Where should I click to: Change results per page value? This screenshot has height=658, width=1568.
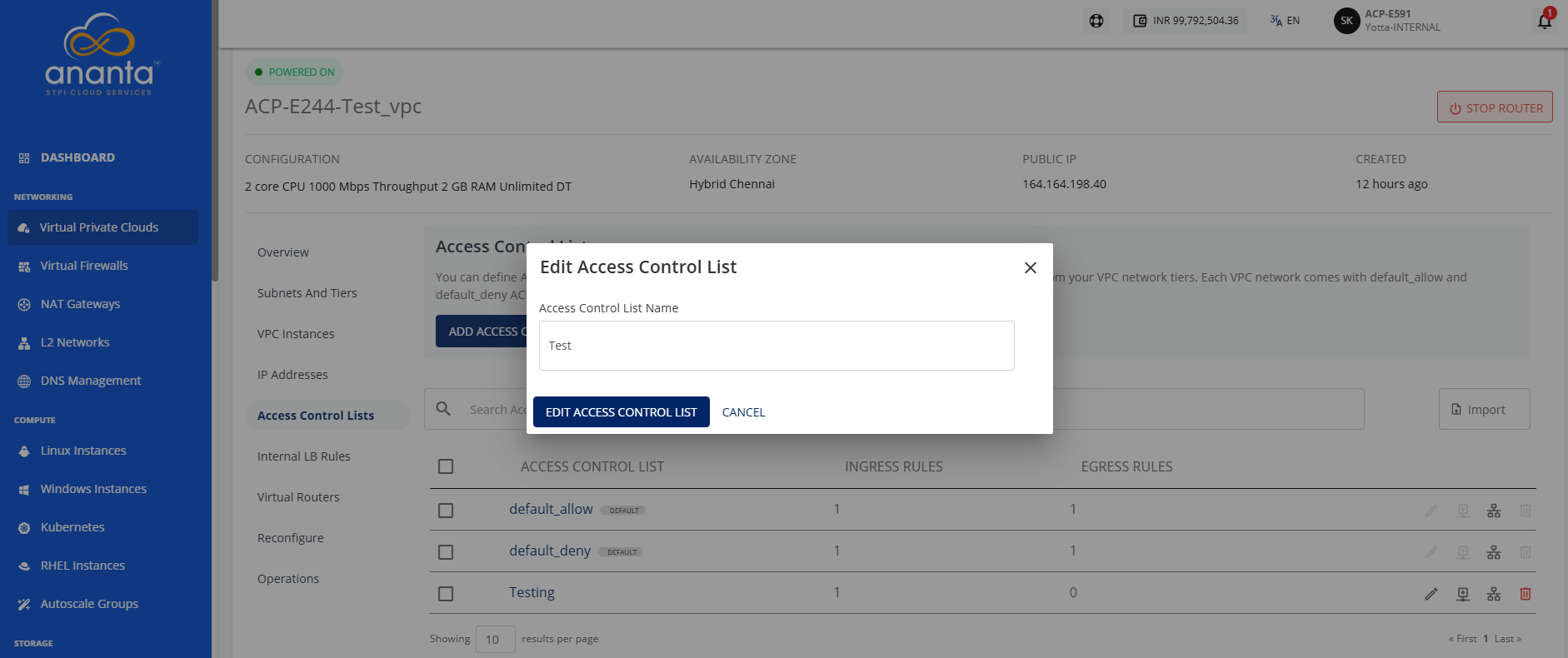pyautogui.click(x=495, y=640)
